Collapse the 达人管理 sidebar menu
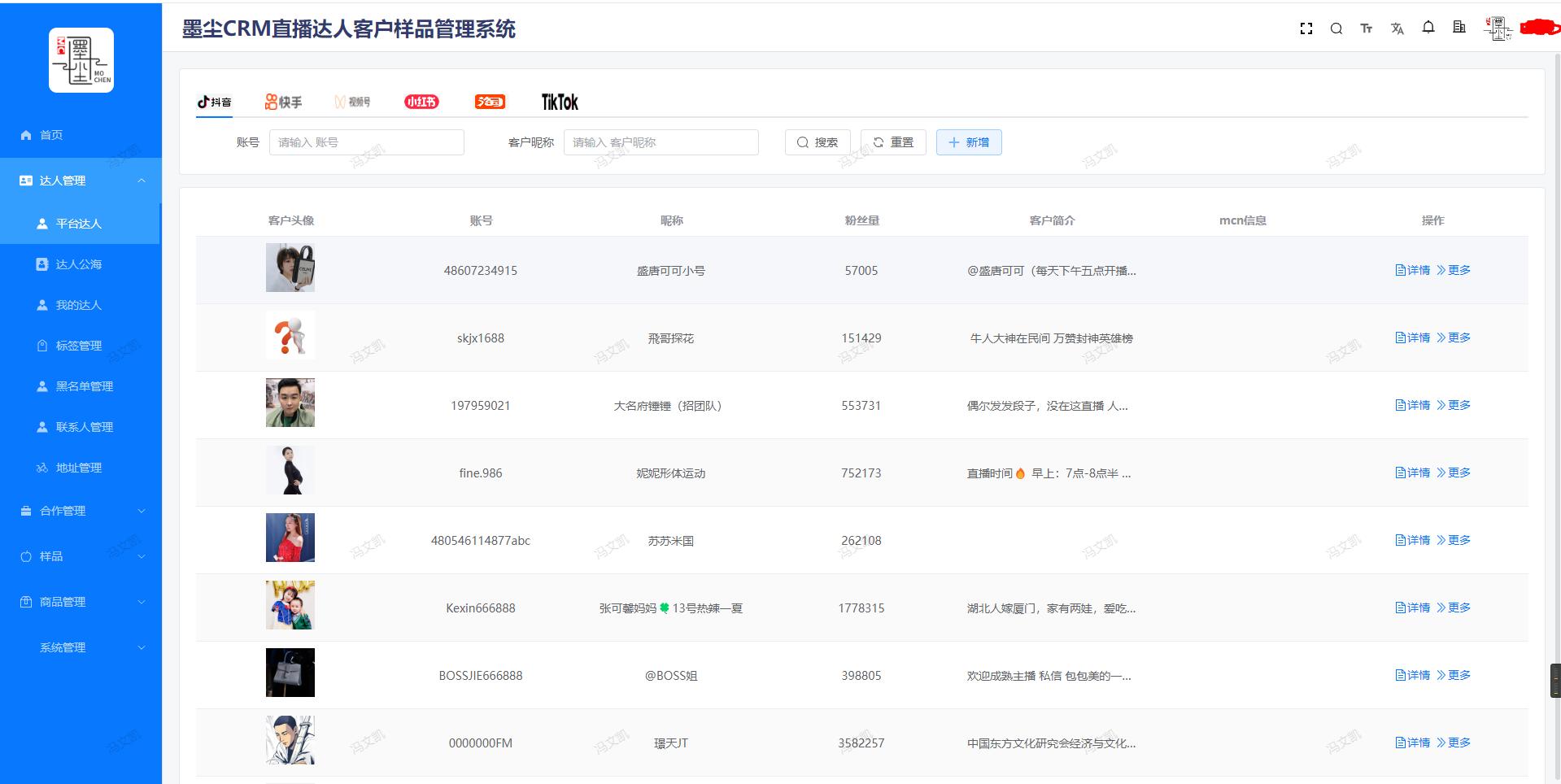The width and height of the screenshot is (1561, 784). pyautogui.click(x=81, y=181)
